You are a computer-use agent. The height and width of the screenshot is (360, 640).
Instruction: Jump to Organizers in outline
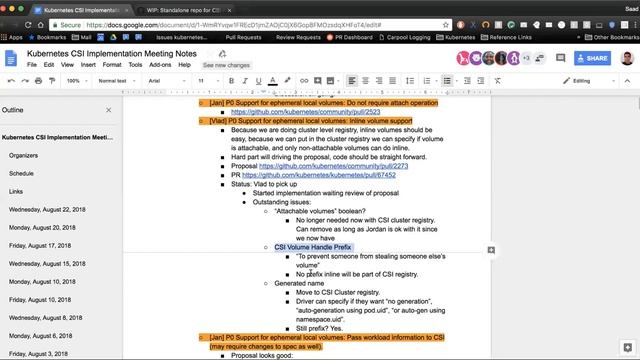pos(23,156)
